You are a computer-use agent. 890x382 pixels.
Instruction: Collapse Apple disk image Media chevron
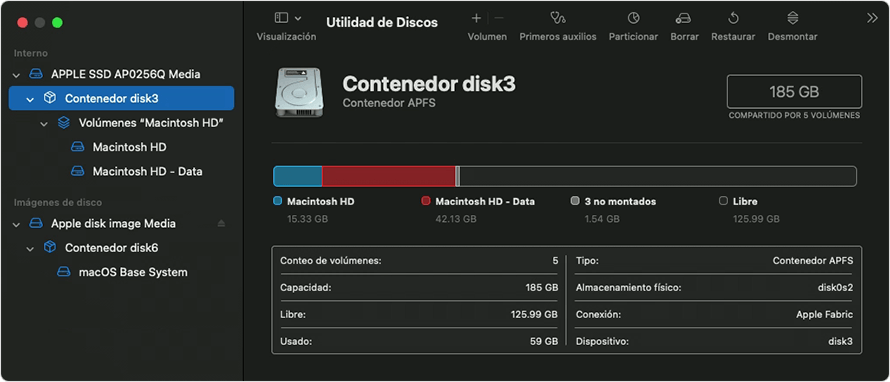tap(16, 224)
